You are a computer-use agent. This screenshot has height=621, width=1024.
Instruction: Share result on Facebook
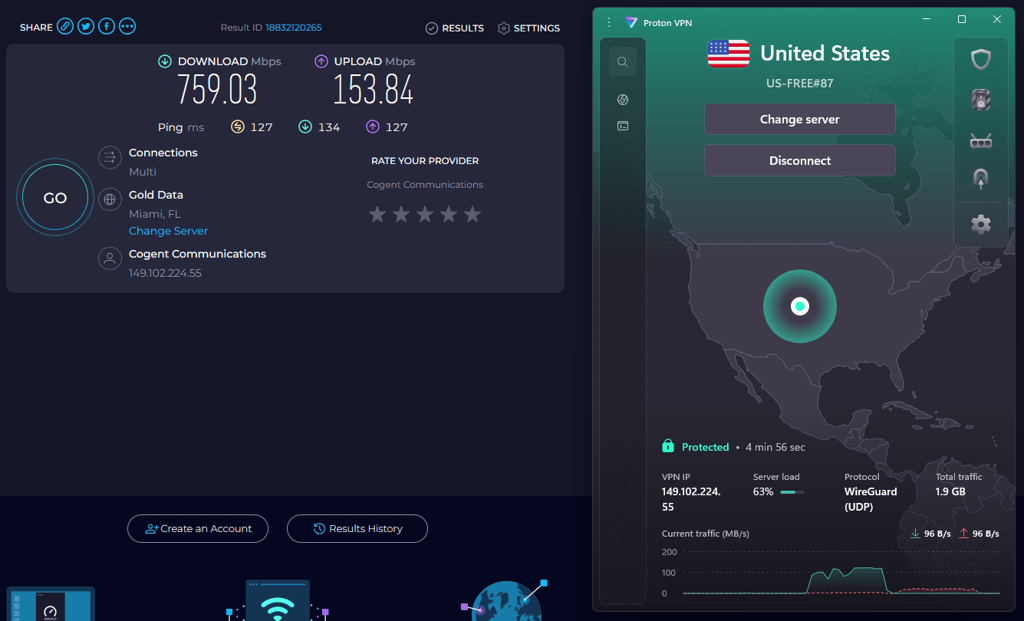pyautogui.click(x=106, y=26)
